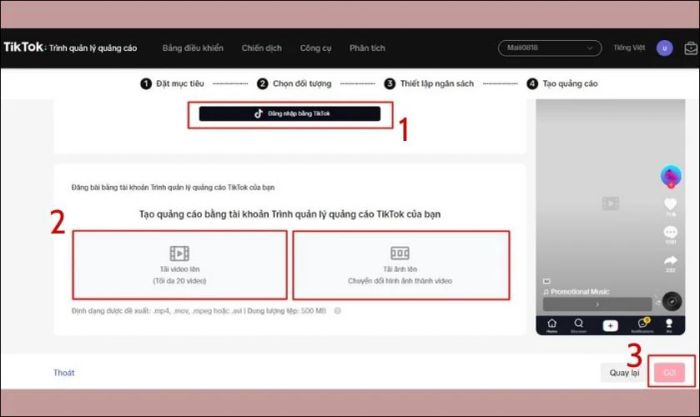Click the Thoát link
This screenshot has height=417, width=700.
(x=64, y=372)
